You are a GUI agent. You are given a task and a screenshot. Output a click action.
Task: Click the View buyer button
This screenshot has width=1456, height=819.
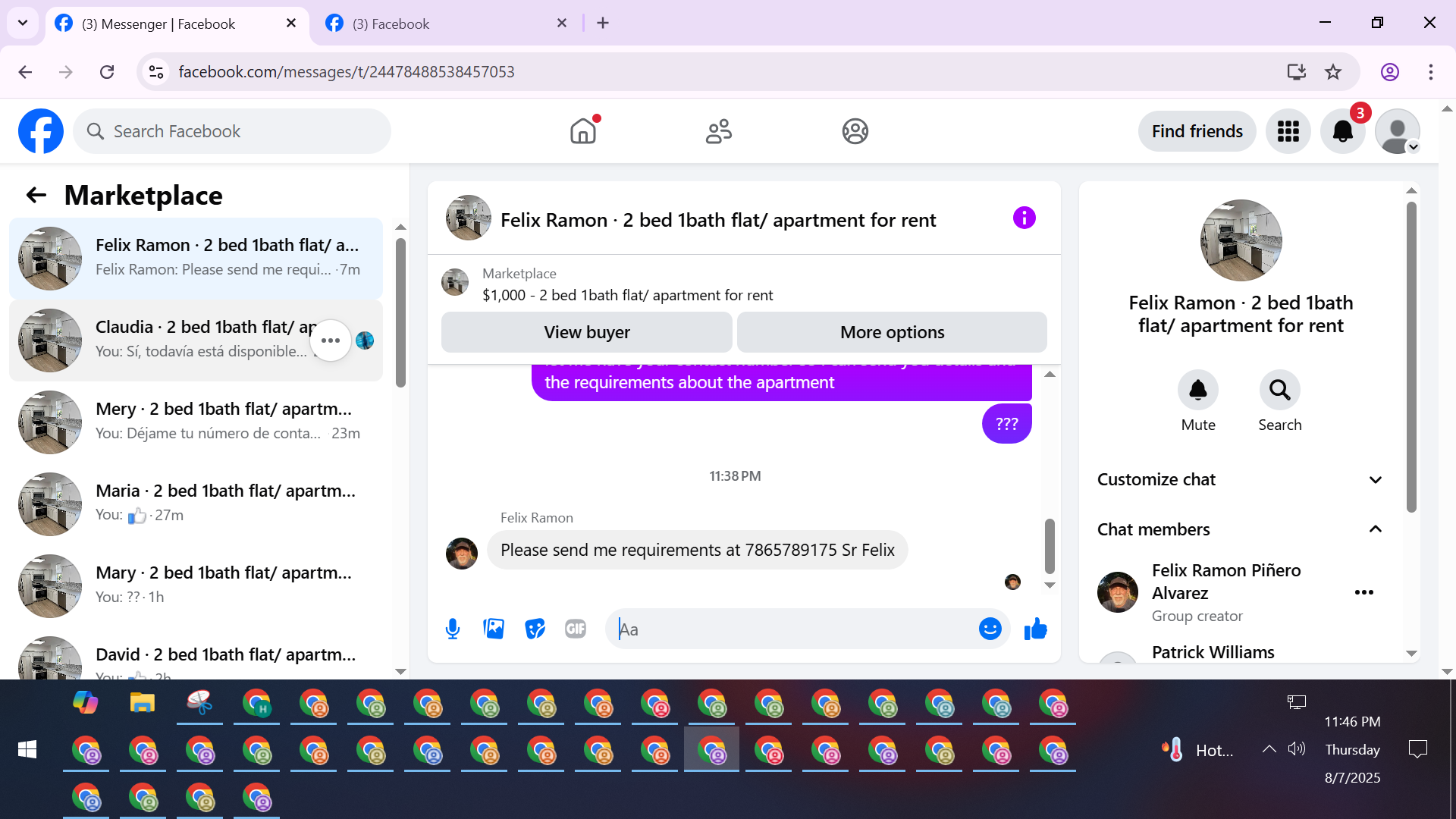586,332
